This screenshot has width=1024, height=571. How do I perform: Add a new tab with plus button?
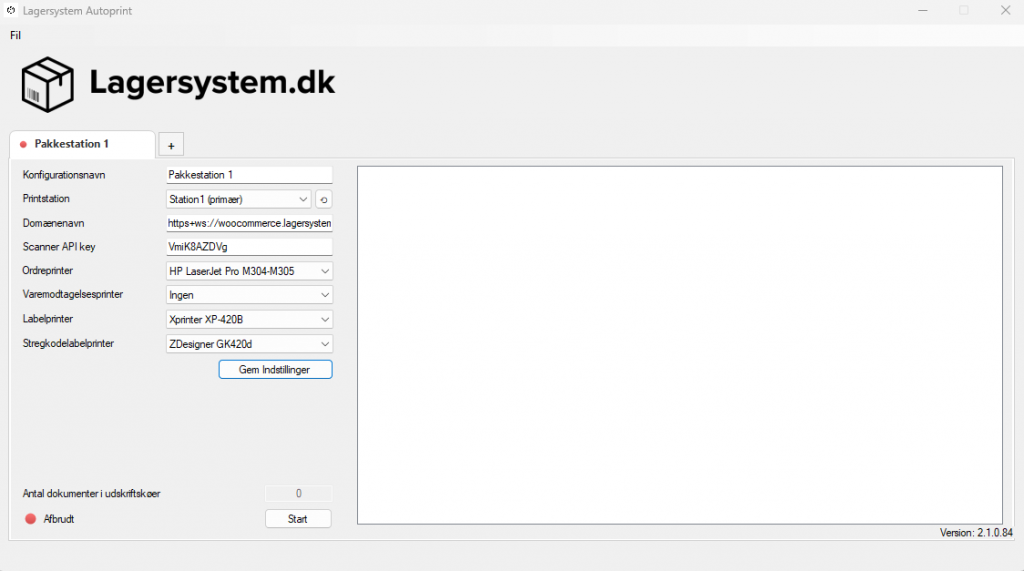click(x=171, y=145)
